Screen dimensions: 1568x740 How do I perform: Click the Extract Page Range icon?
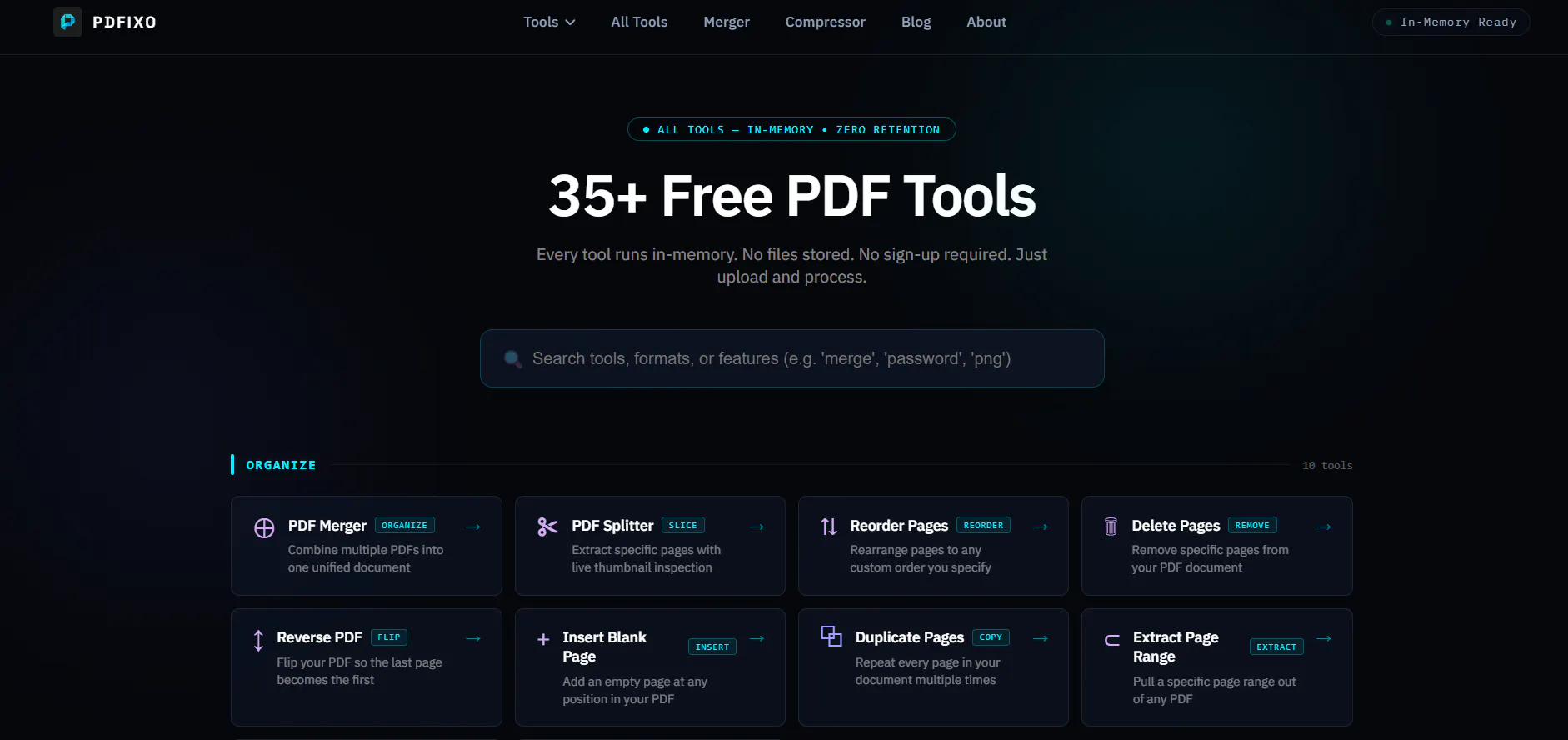point(1112,640)
